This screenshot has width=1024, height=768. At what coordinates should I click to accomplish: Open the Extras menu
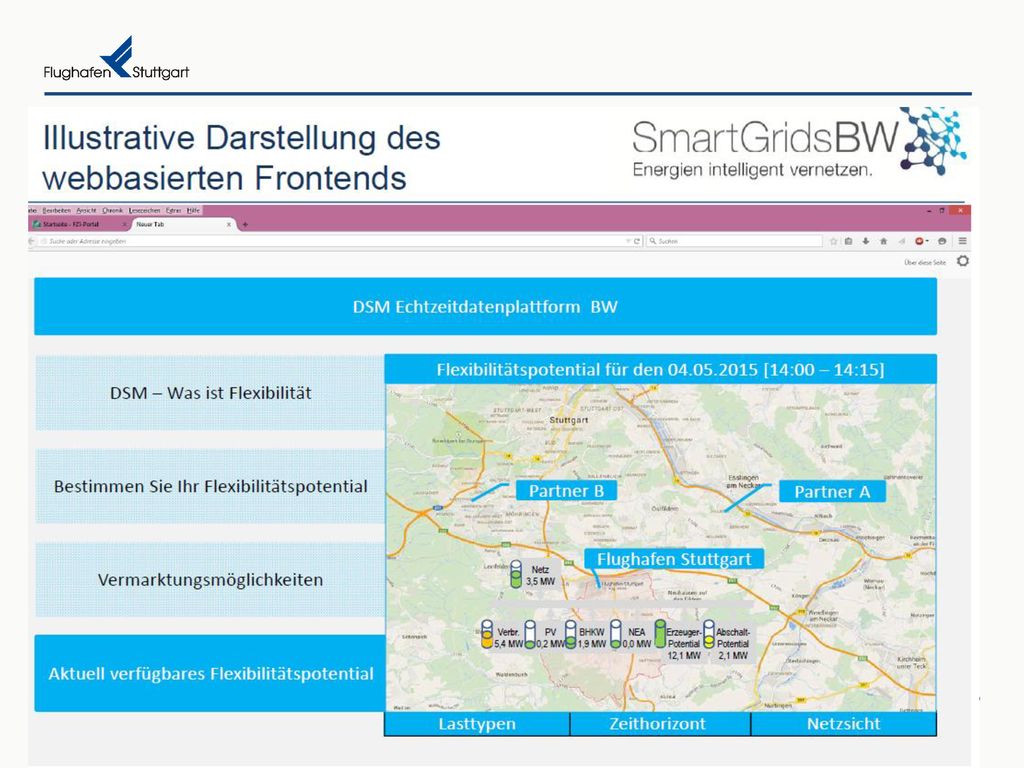pyautogui.click(x=173, y=210)
